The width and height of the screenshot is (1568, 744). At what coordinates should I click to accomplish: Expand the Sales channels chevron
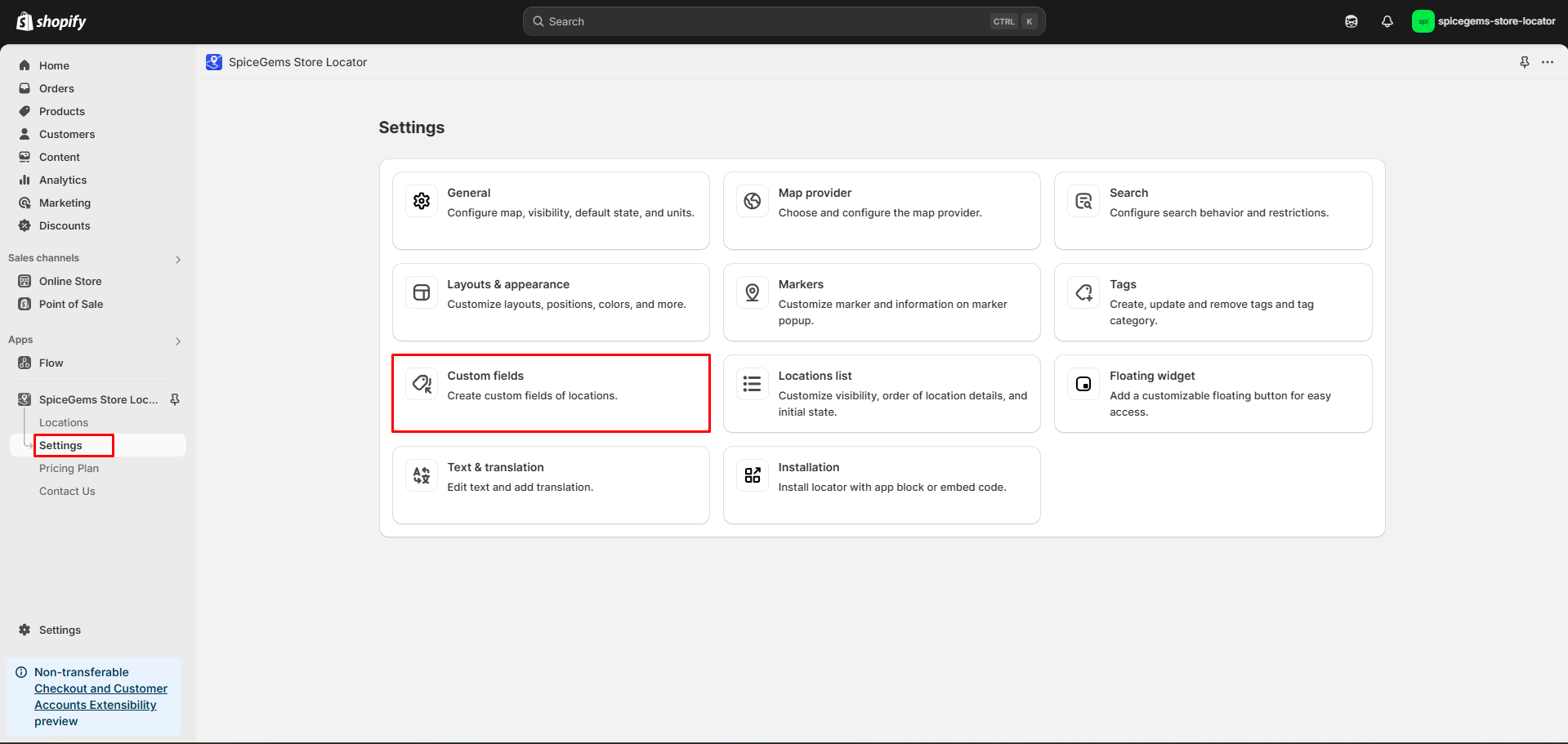coord(178,260)
